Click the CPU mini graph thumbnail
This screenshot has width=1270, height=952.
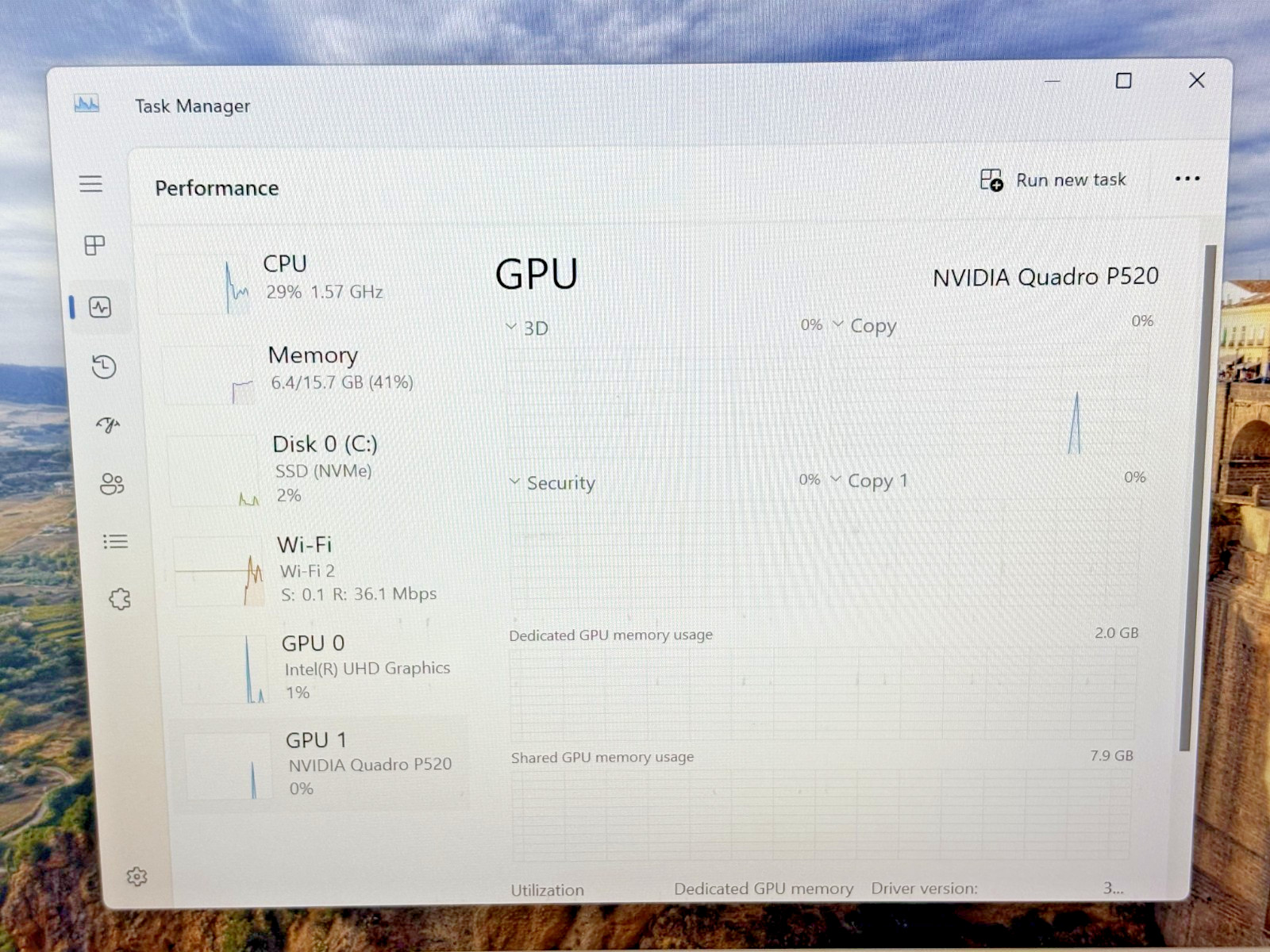(206, 285)
